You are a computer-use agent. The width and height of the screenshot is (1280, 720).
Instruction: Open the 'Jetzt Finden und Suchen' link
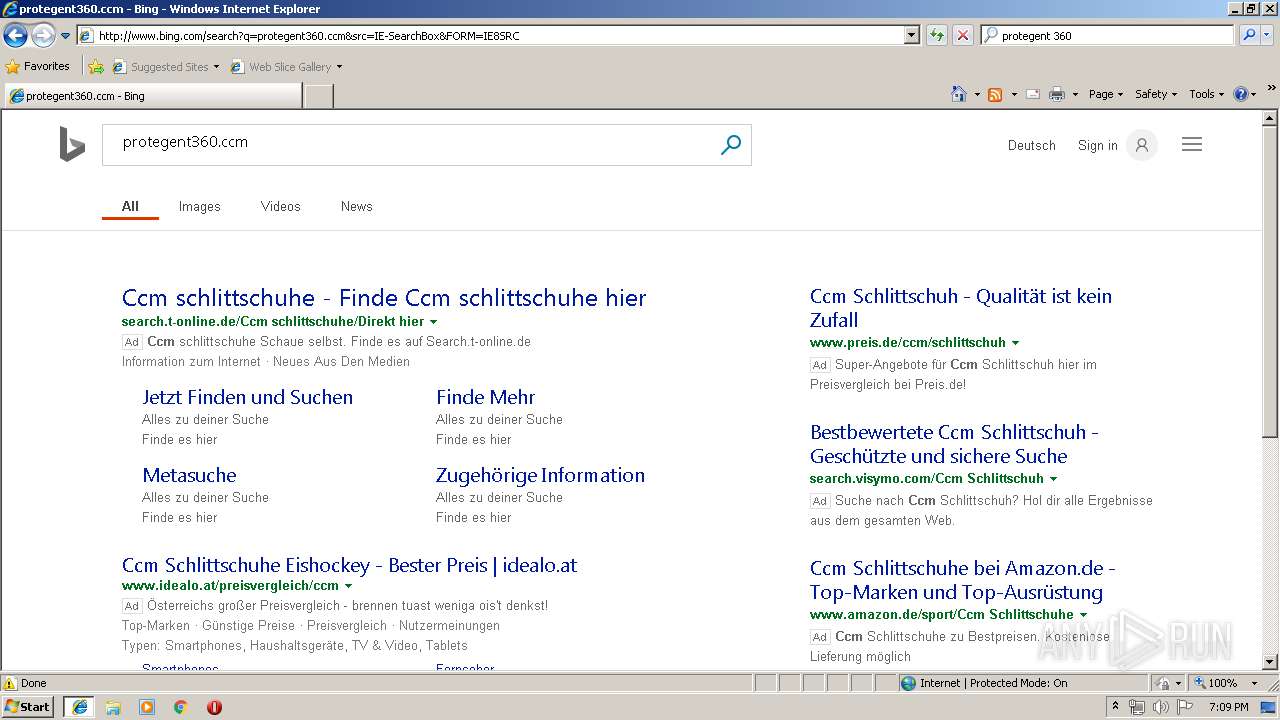pos(247,397)
